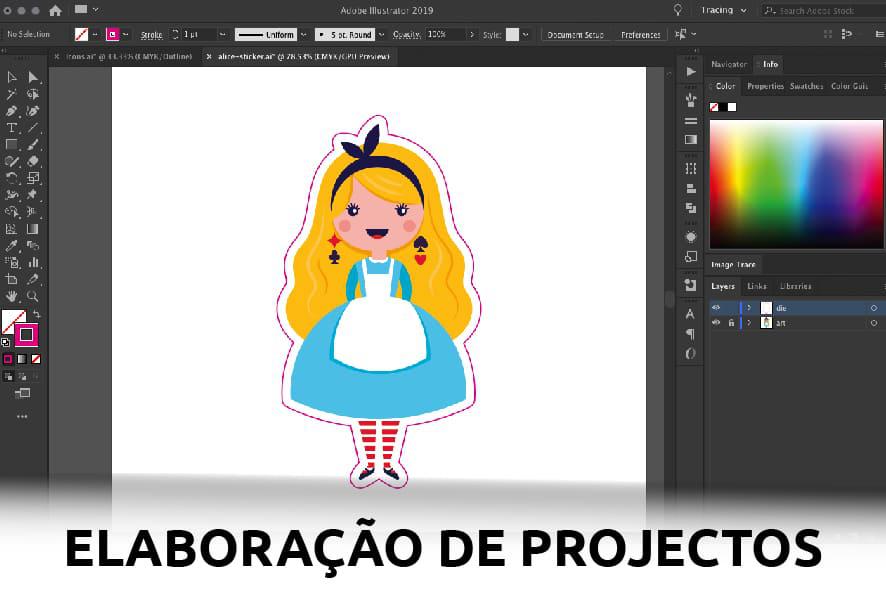Select the Hand tool
The height and width of the screenshot is (591, 886).
click(x=12, y=297)
